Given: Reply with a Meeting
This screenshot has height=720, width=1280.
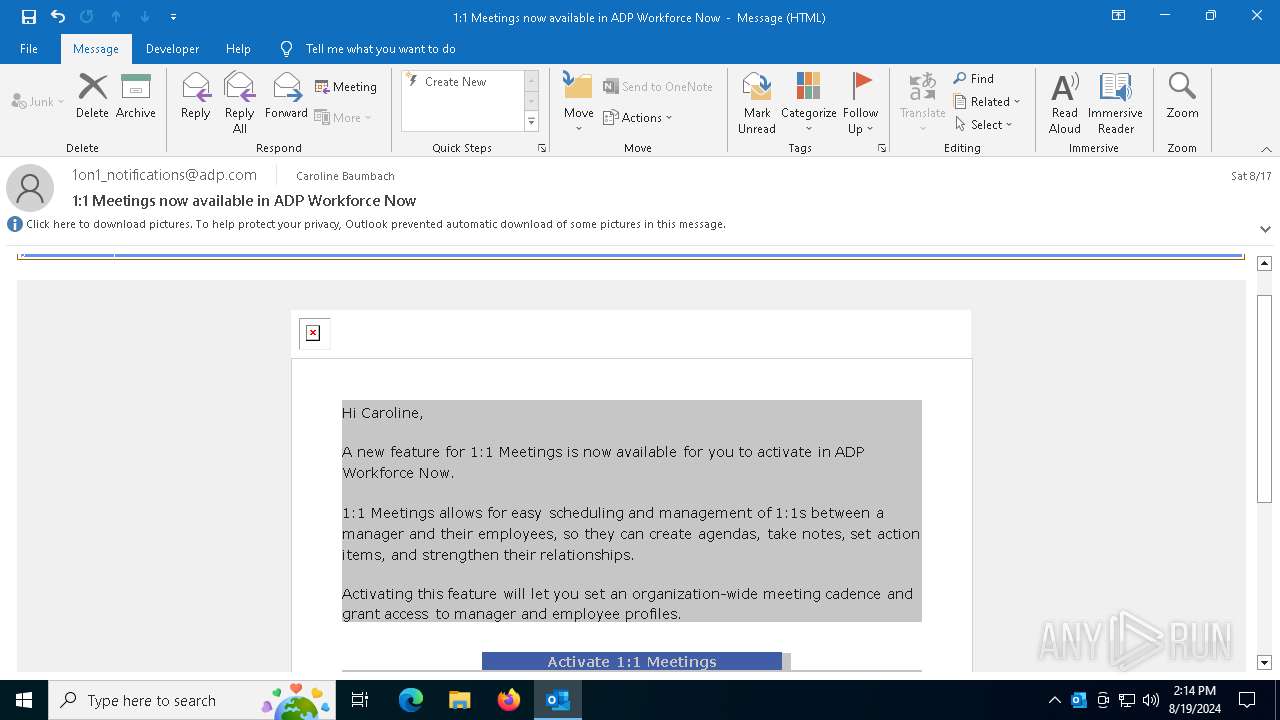Looking at the screenshot, I should click(346, 87).
